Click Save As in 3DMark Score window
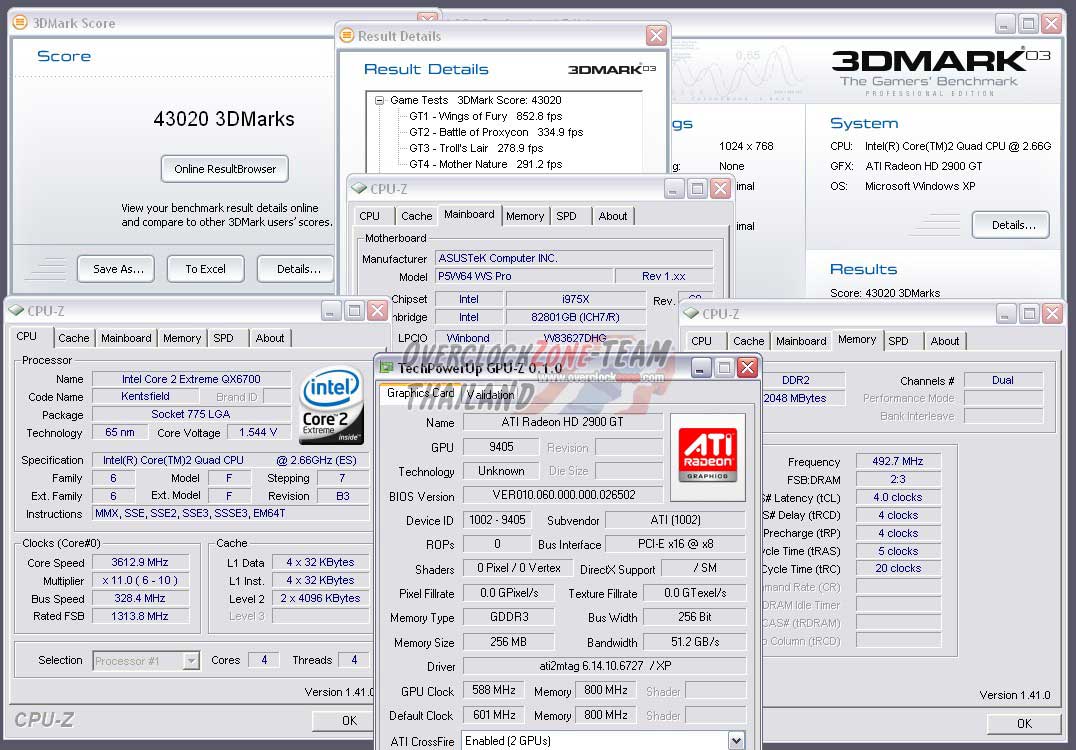The width and height of the screenshot is (1076, 750). pos(116,269)
